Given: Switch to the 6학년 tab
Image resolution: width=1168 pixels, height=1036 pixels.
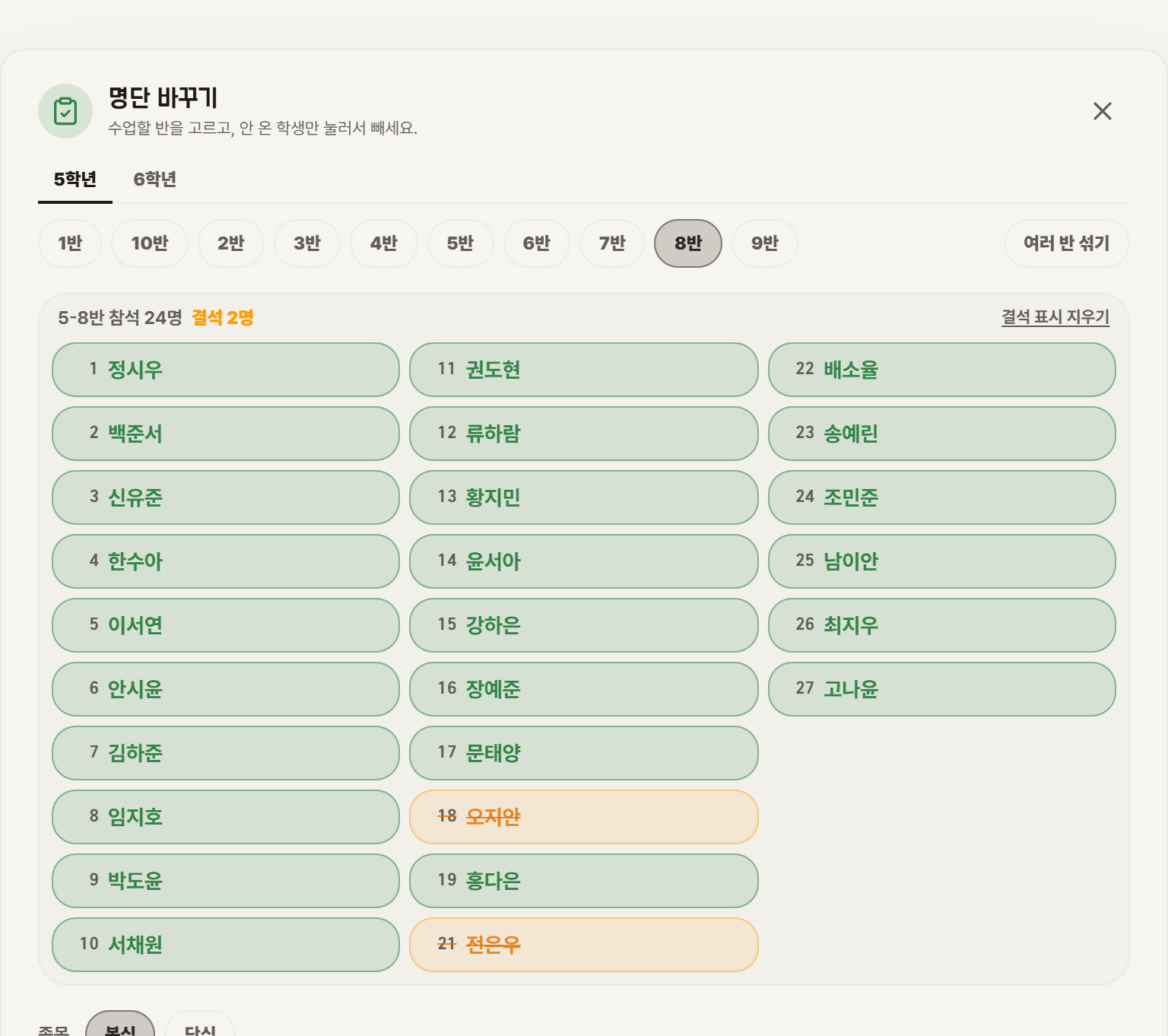Looking at the screenshot, I should 154,180.
